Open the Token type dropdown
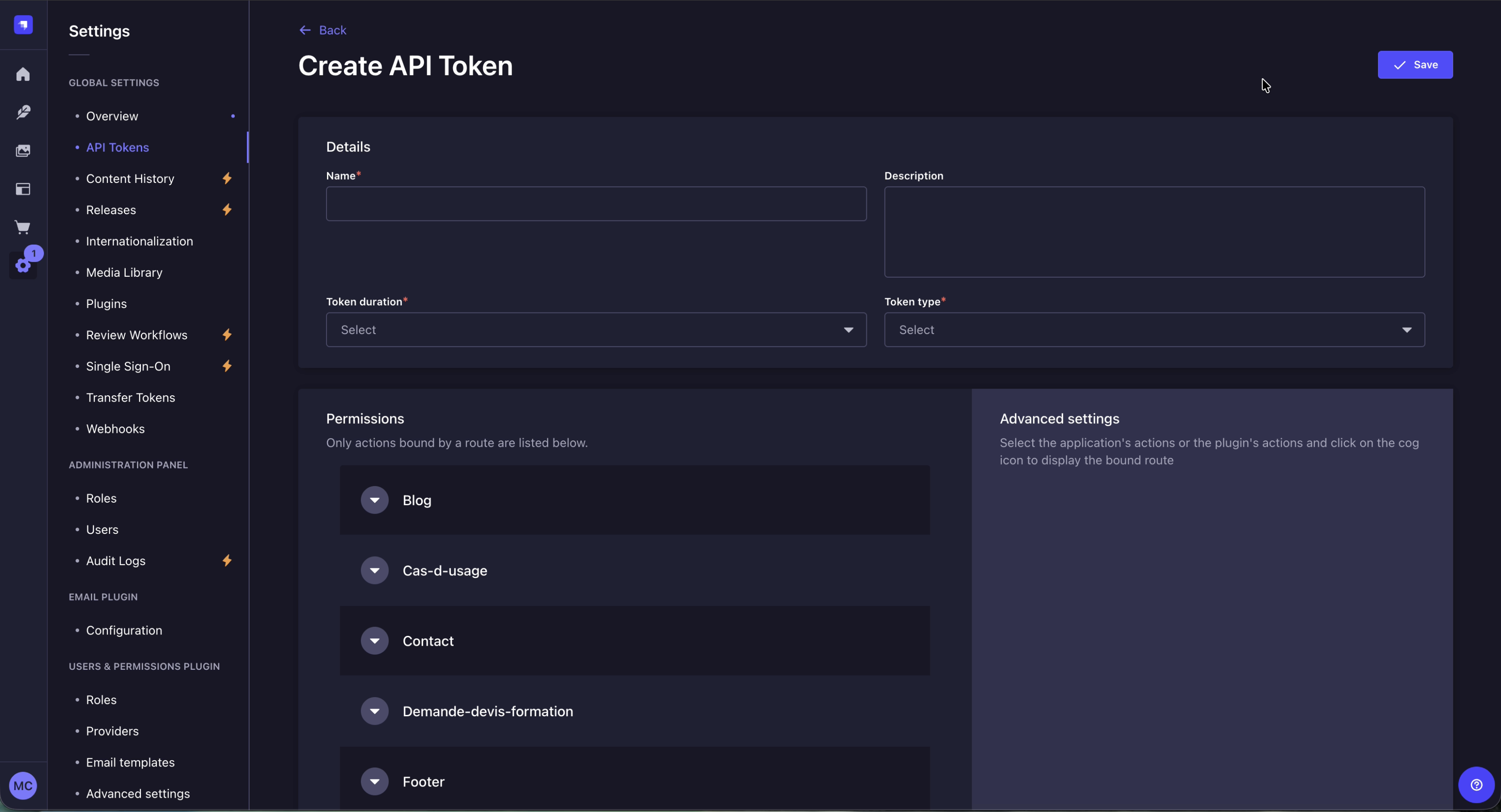 click(x=1154, y=330)
